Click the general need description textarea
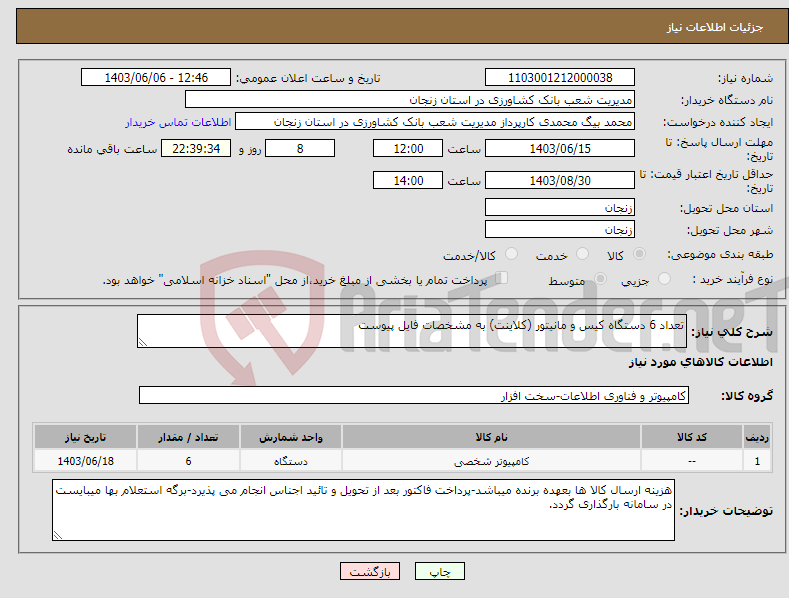This screenshot has height=598, width=789. point(412,331)
